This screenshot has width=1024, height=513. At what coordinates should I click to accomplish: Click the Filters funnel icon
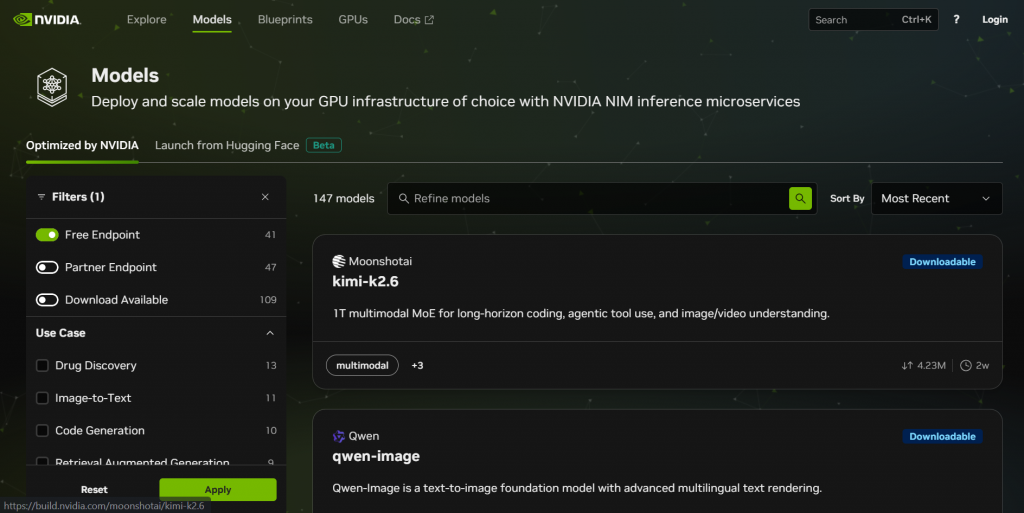point(41,196)
